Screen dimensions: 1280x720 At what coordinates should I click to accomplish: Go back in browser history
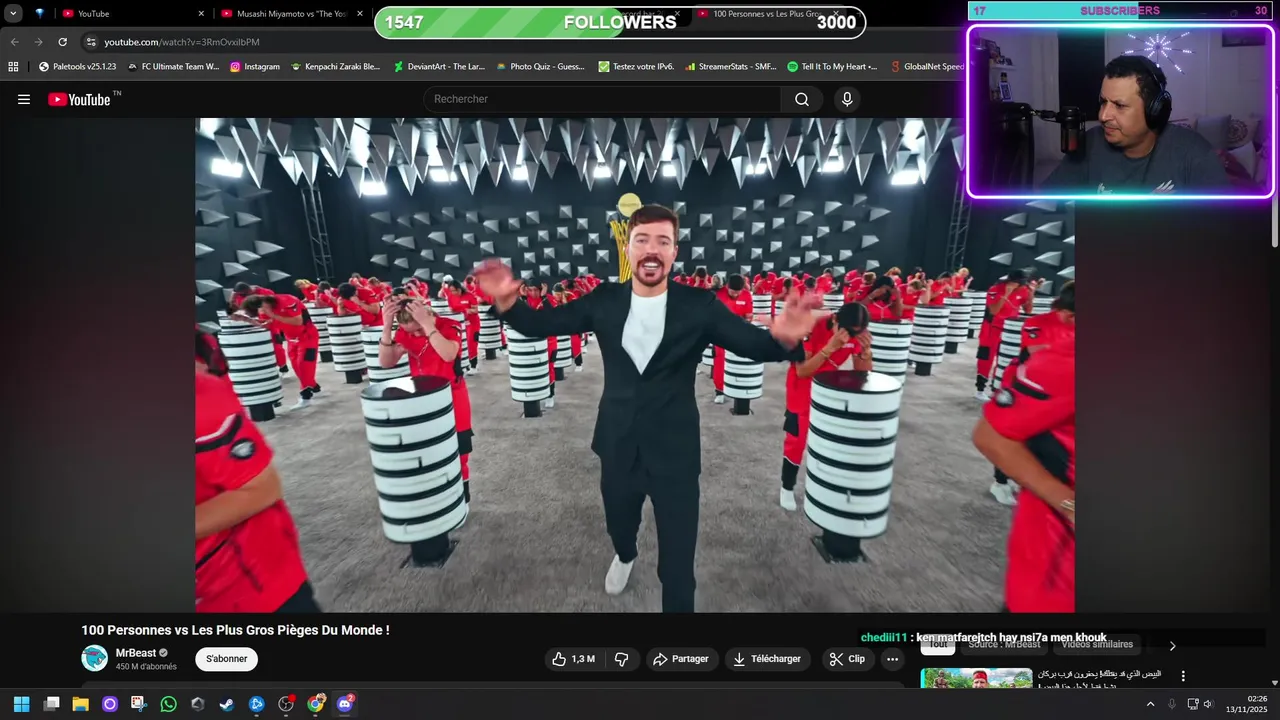[x=14, y=42]
